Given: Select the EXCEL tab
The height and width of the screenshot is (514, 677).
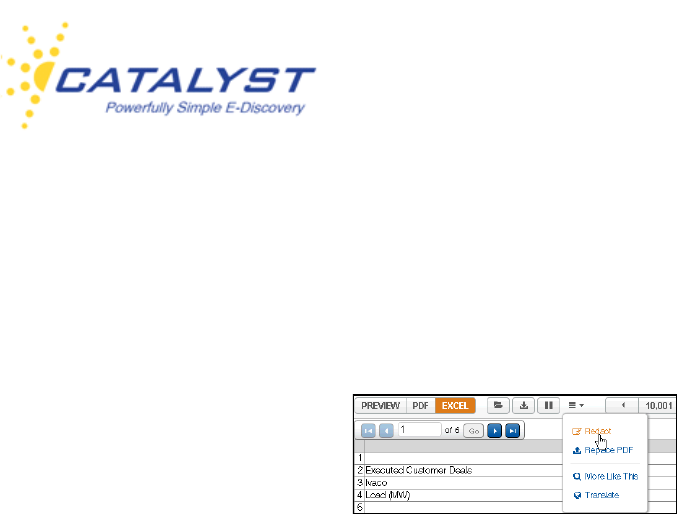Looking at the screenshot, I should pos(455,406).
